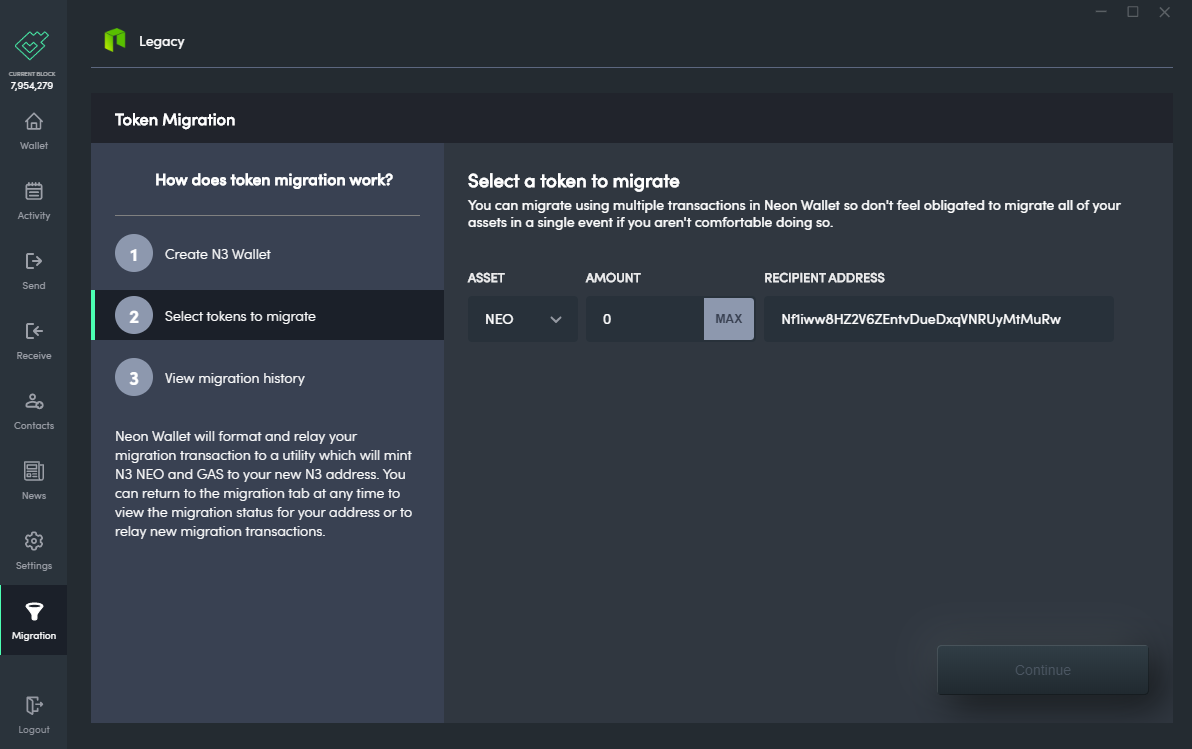This screenshot has height=749, width=1192.
Task: Click the AMOUNT input field
Action: point(645,318)
